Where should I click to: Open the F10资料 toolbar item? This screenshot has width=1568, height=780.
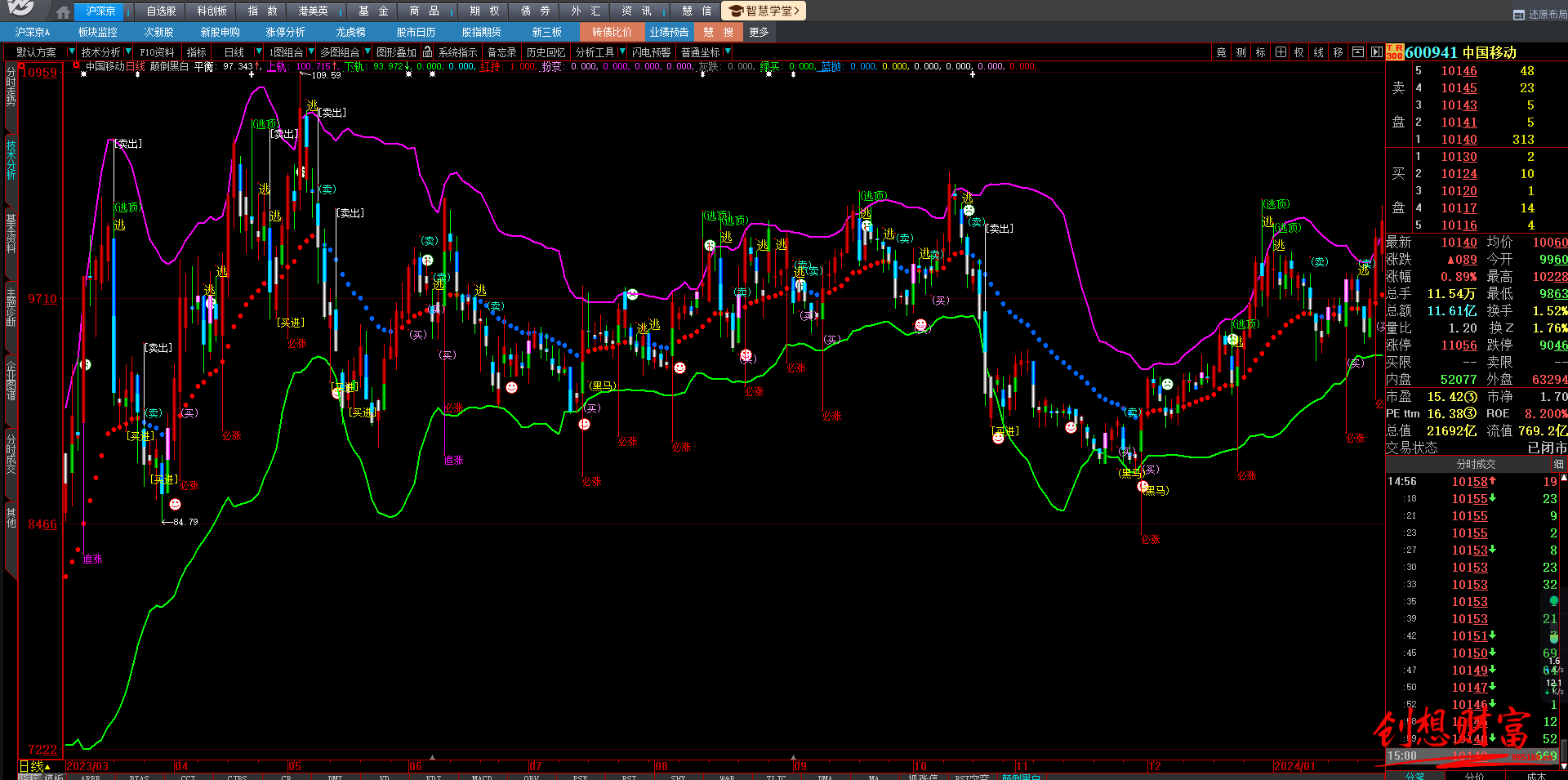[157, 52]
